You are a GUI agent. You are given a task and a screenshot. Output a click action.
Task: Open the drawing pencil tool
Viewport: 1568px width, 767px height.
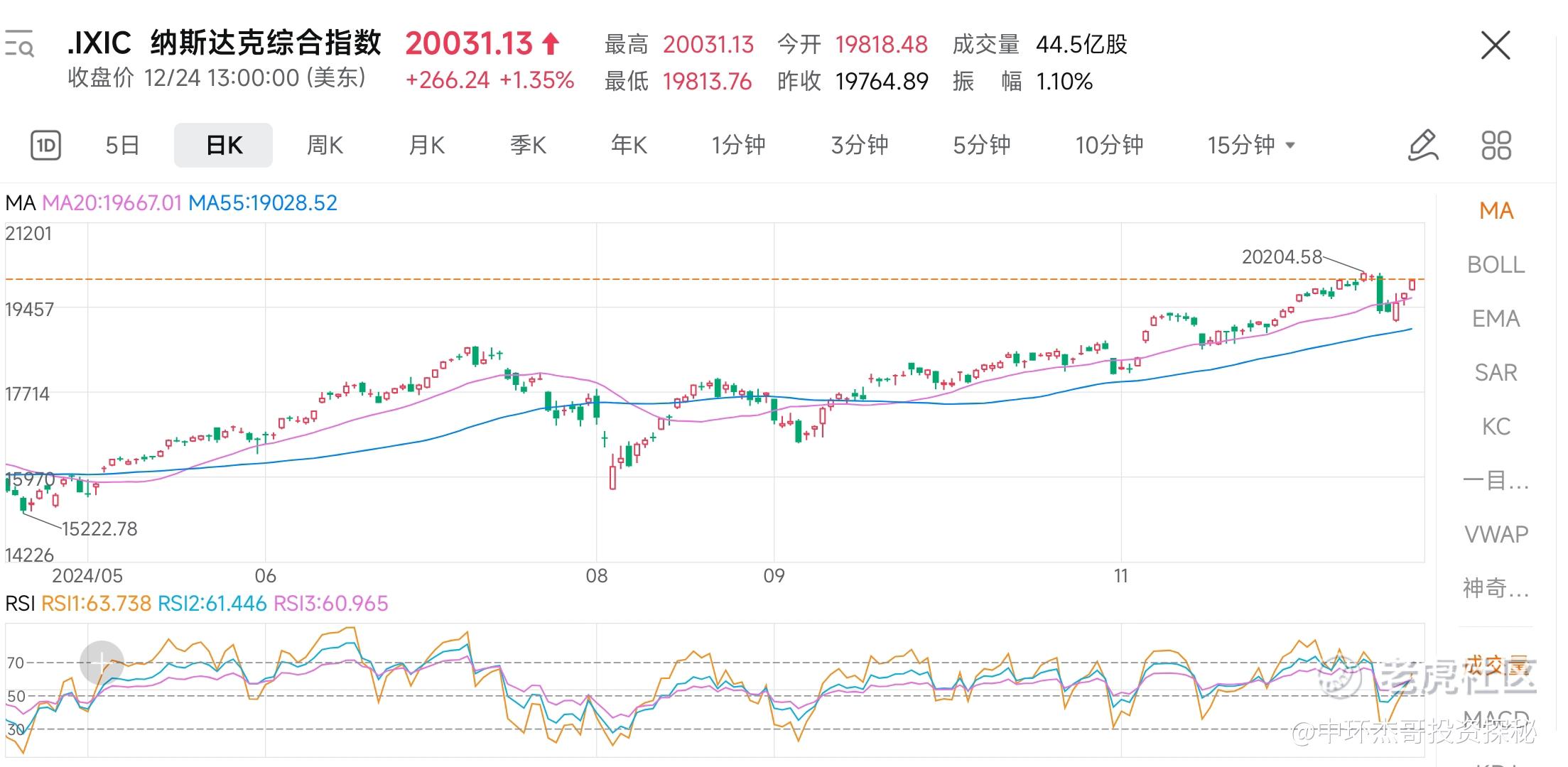(x=1423, y=146)
